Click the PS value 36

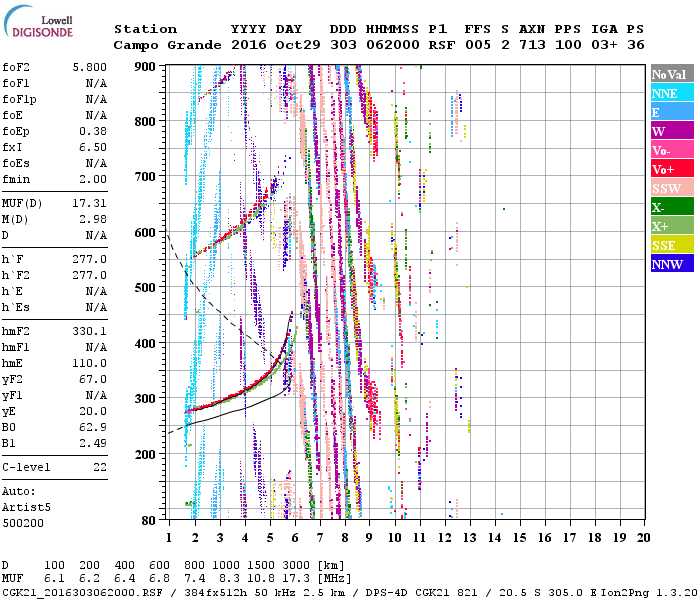pos(636,45)
